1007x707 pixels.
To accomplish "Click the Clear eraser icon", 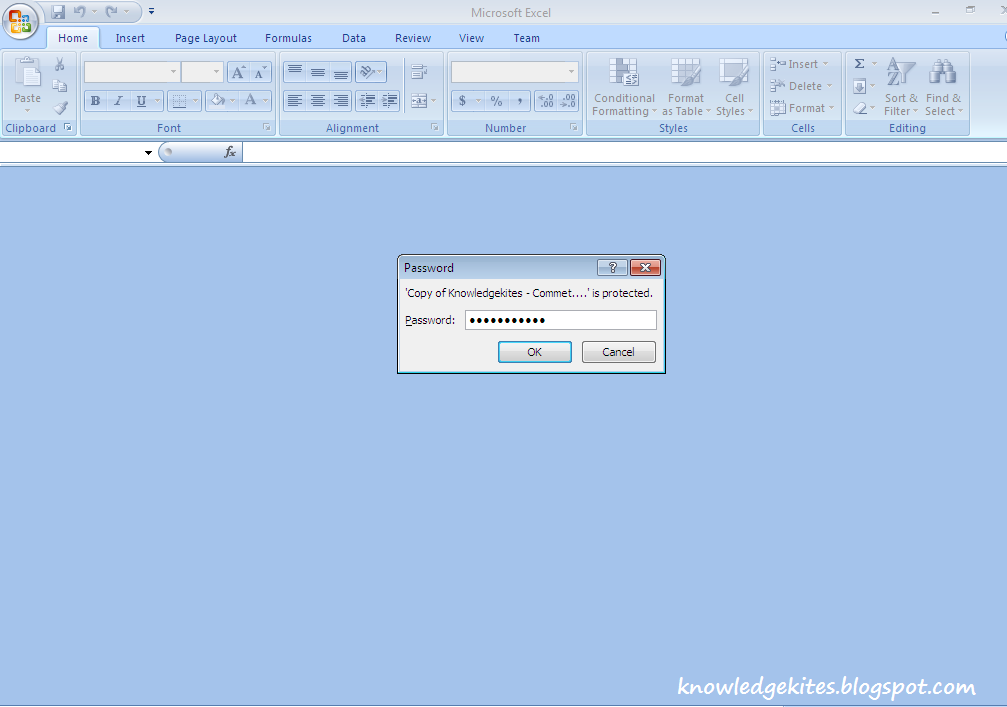I will pyautogui.click(x=859, y=109).
